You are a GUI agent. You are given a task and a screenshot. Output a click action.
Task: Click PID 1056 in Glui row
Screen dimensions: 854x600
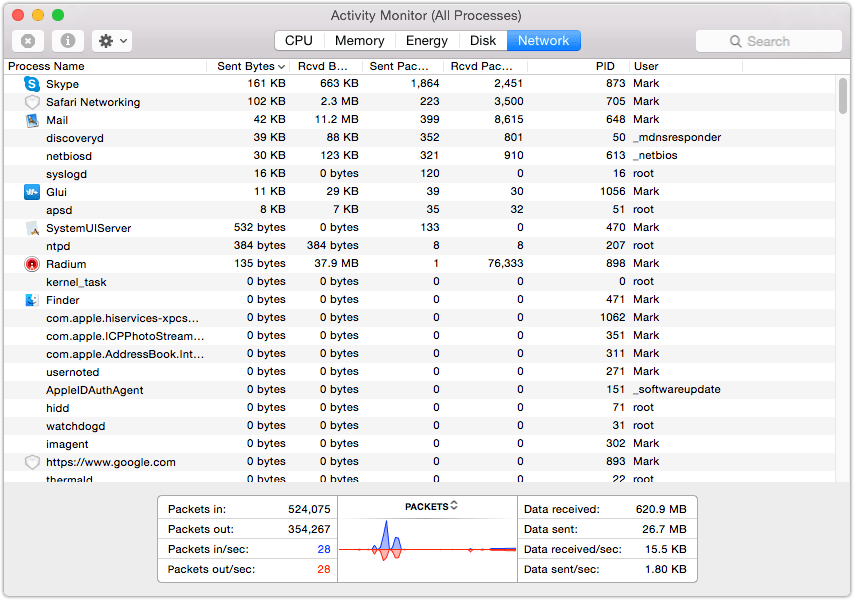(x=613, y=191)
